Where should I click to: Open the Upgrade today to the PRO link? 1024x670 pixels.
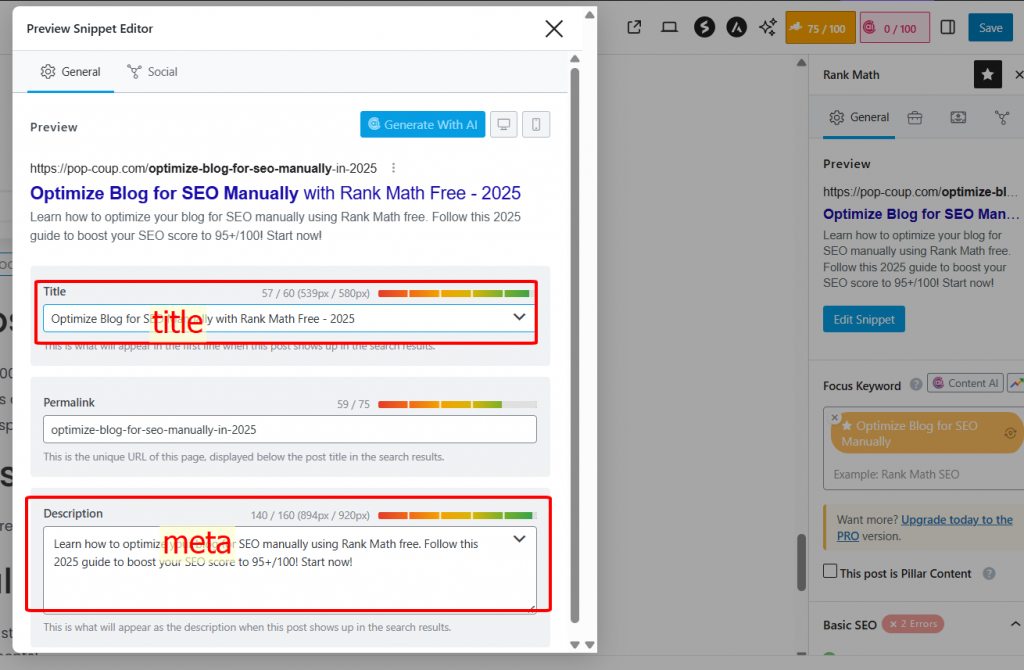[x=925, y=528]
